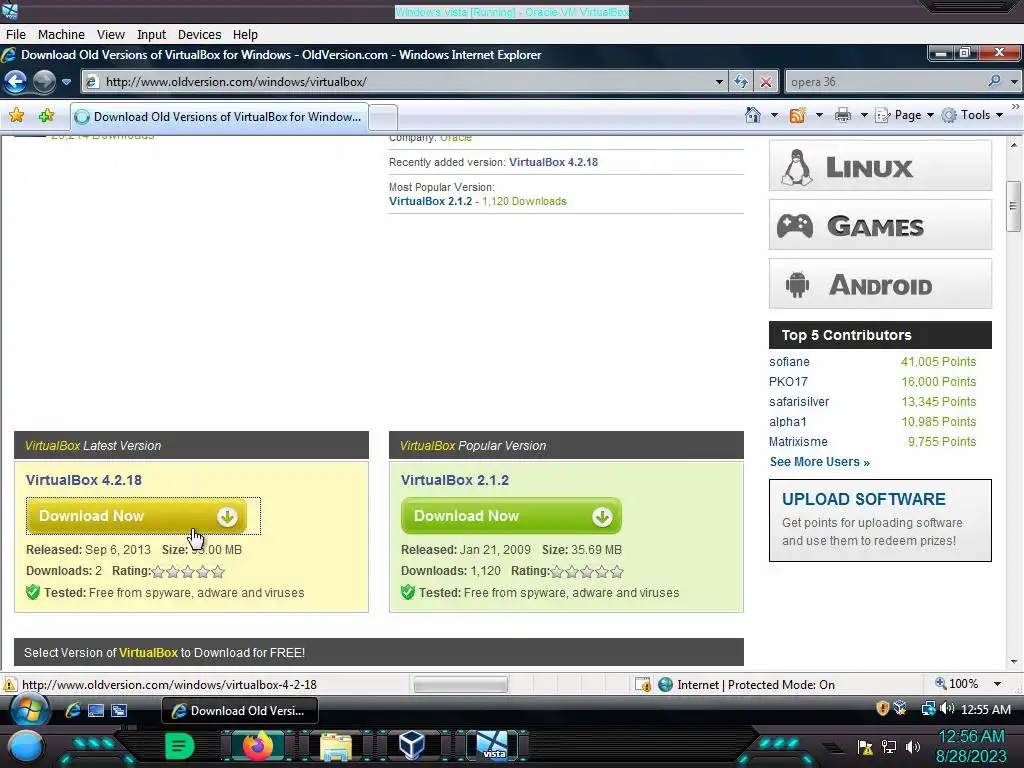1024x768 pixels.
Task: Open the Tools menu
Action: [x=972, y=116]
